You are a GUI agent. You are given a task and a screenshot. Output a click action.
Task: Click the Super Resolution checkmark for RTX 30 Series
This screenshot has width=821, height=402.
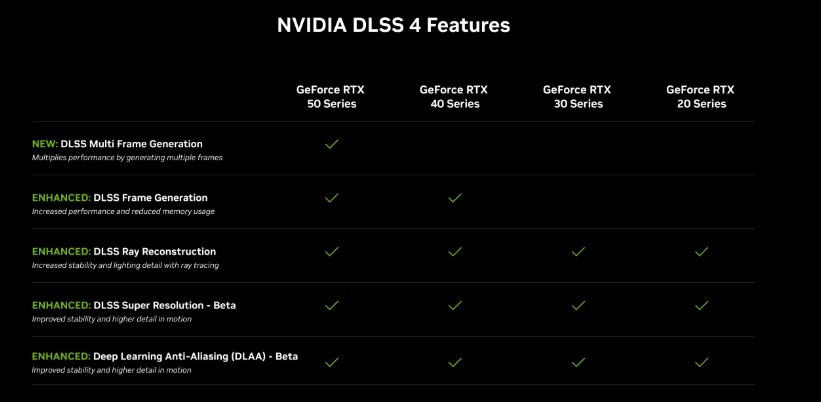[578, 305]
